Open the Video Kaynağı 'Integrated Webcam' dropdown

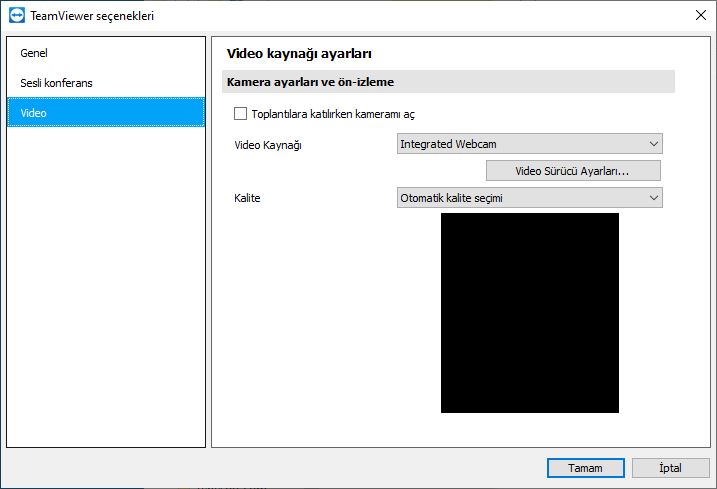point(530,144)
